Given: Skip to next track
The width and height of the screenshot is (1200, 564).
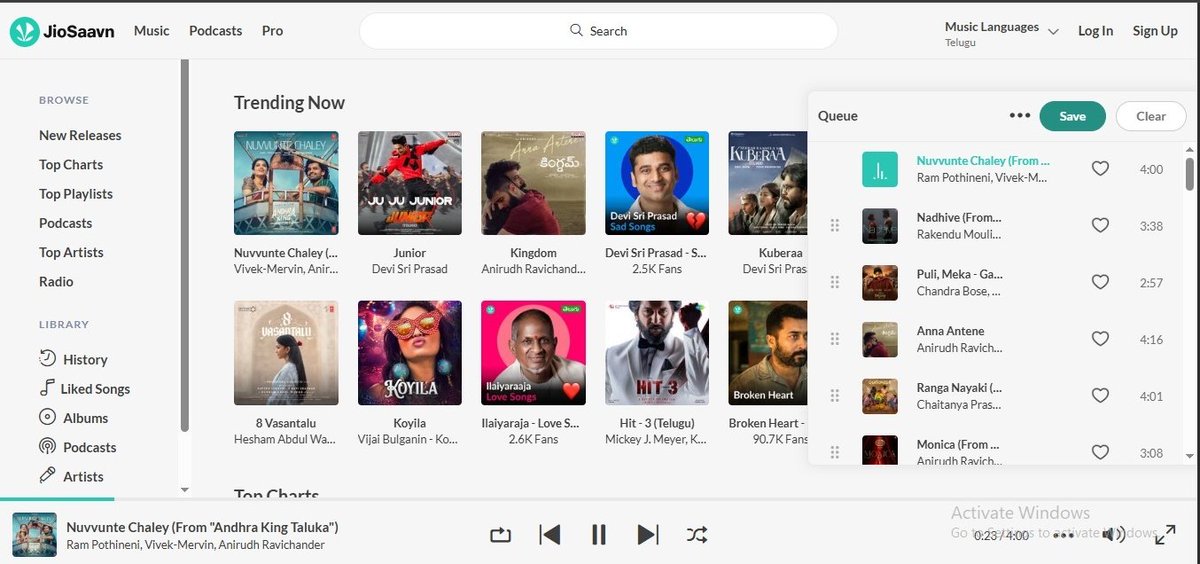Looking at the screenshot, I should pos(648,535).
